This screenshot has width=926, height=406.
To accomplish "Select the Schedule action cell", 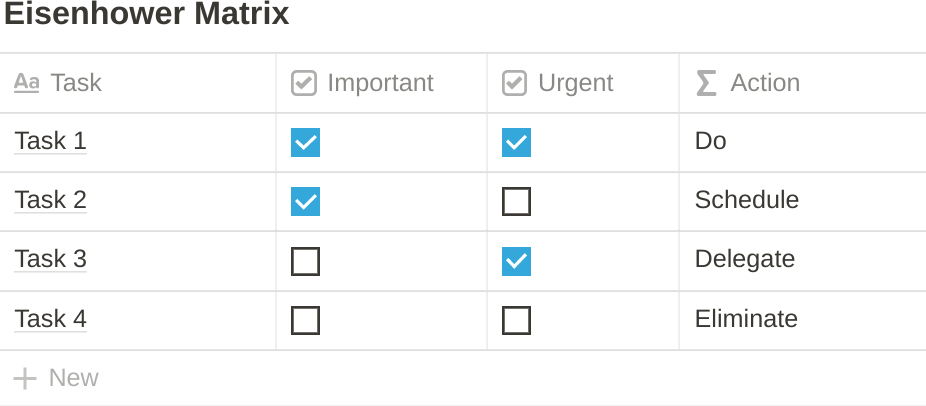I will point(746,200).
